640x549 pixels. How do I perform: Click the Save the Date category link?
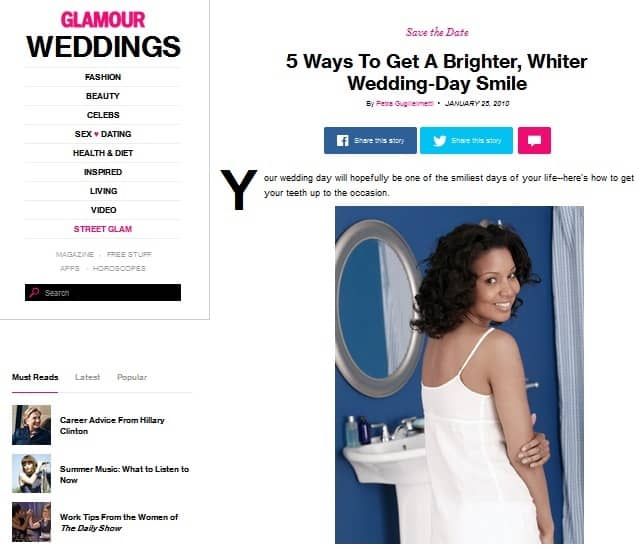[x=437, y=32]
